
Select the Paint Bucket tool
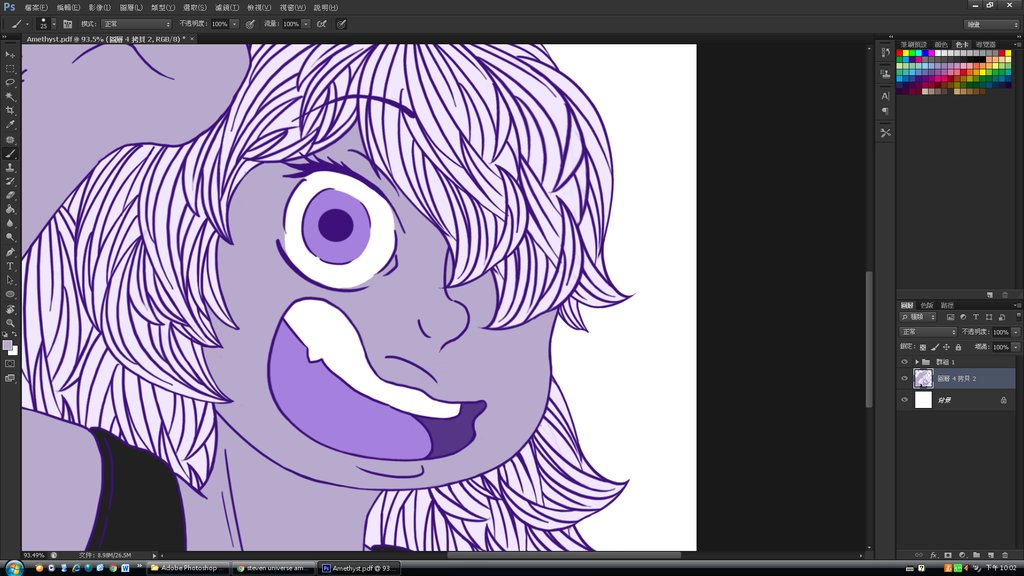tap(10, 210)
